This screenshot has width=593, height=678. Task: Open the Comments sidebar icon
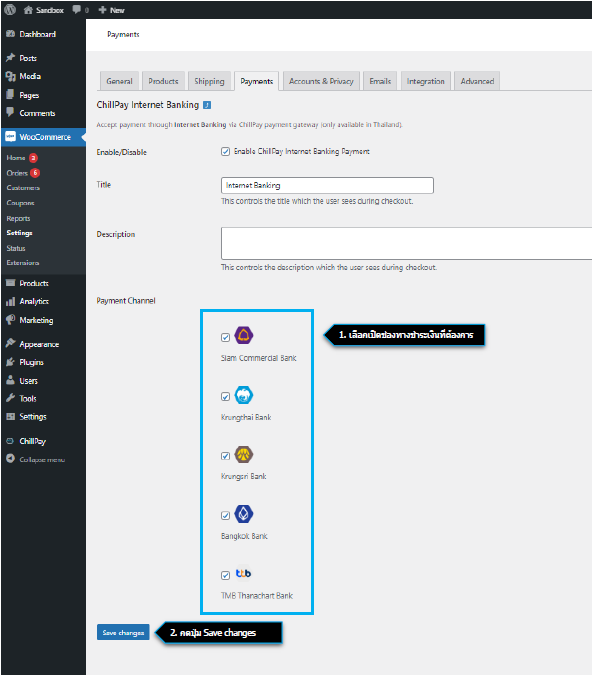10,112
